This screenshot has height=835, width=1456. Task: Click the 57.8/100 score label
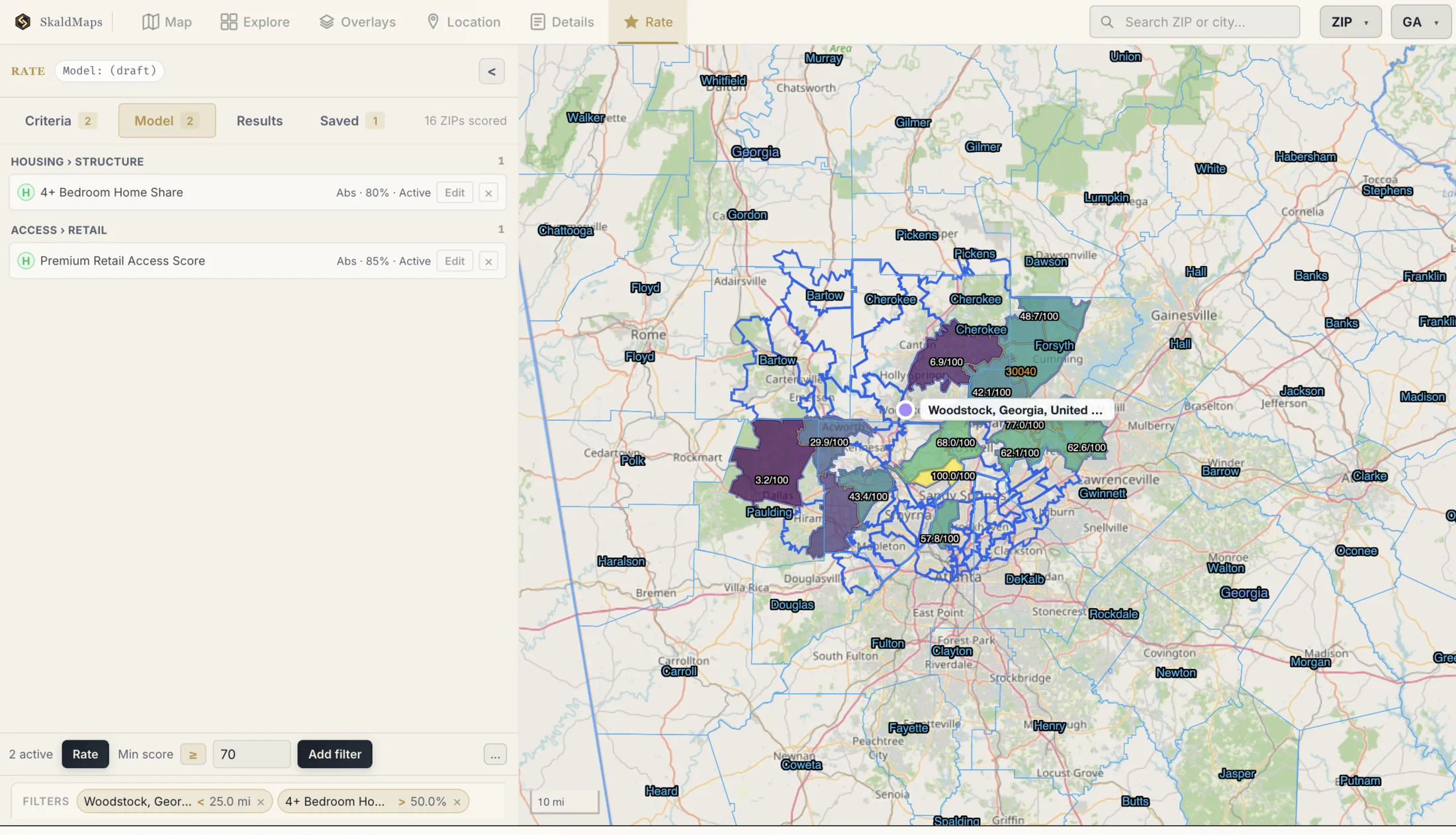coord(940,539)
